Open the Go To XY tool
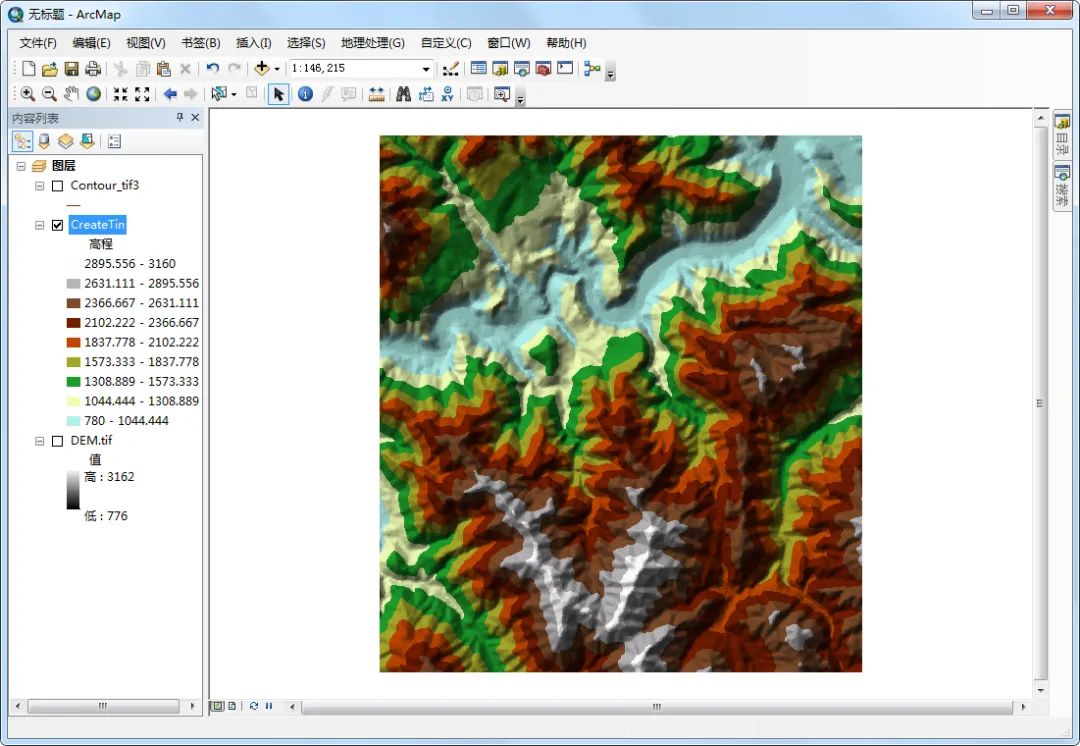The width and height of the screenshot is (1080, 746). coord(447,93)
